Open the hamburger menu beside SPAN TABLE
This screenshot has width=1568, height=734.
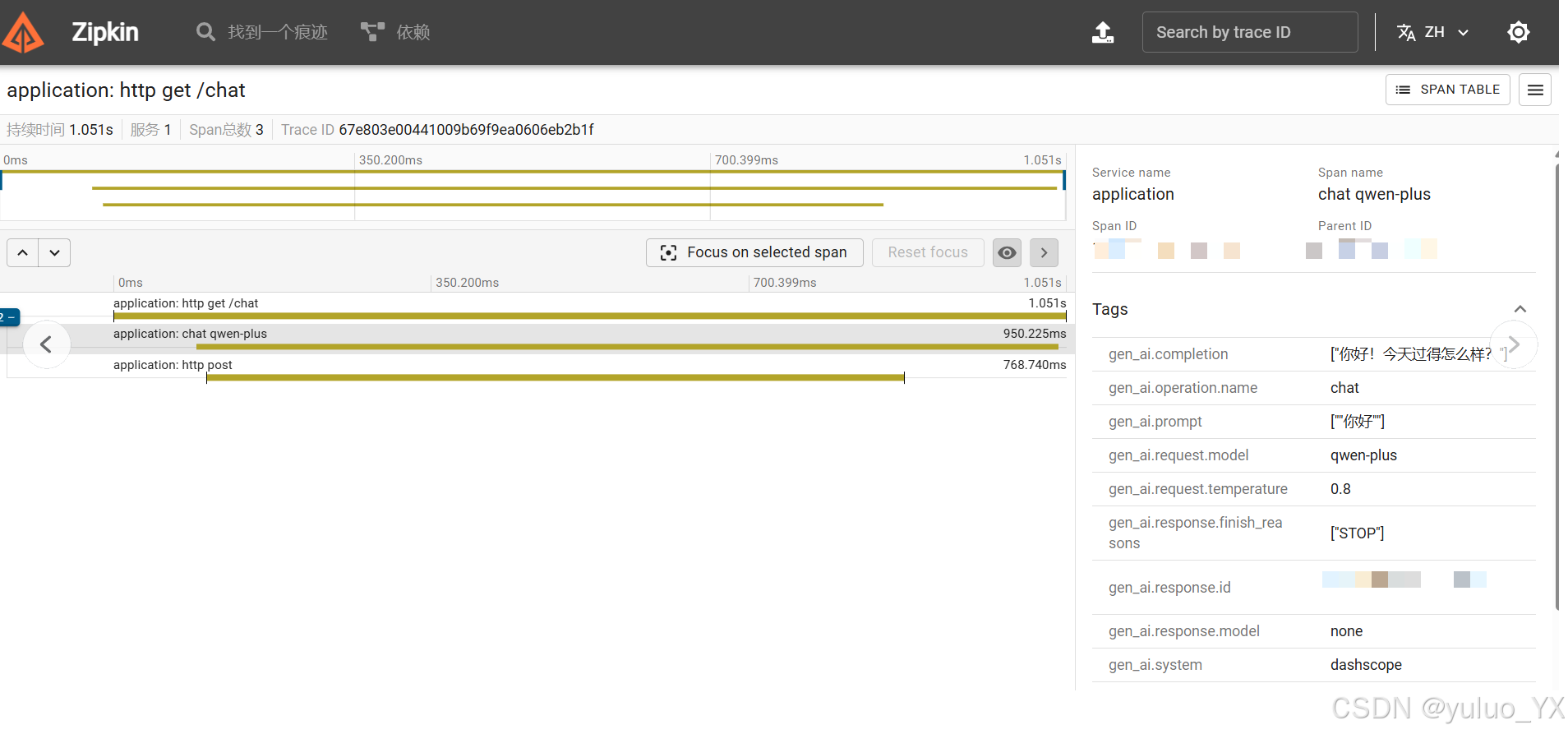point(1535,90)
